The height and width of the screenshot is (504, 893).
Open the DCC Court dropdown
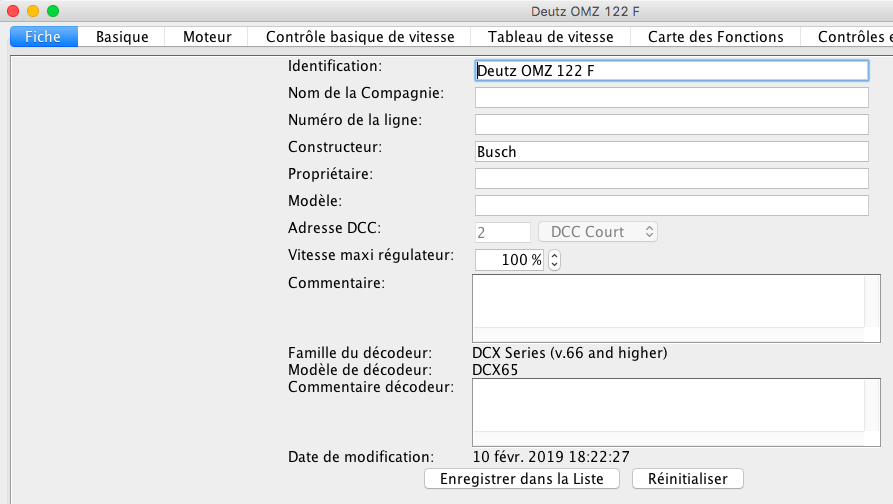[x=598, y=232]
